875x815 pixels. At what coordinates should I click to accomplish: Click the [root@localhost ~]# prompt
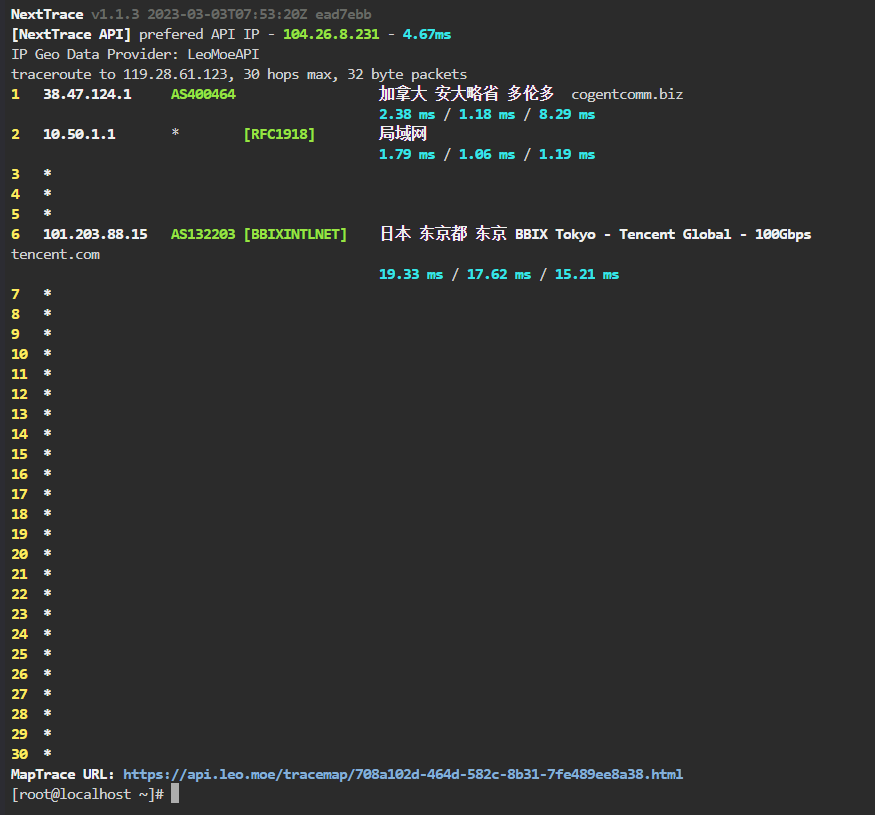87,794
